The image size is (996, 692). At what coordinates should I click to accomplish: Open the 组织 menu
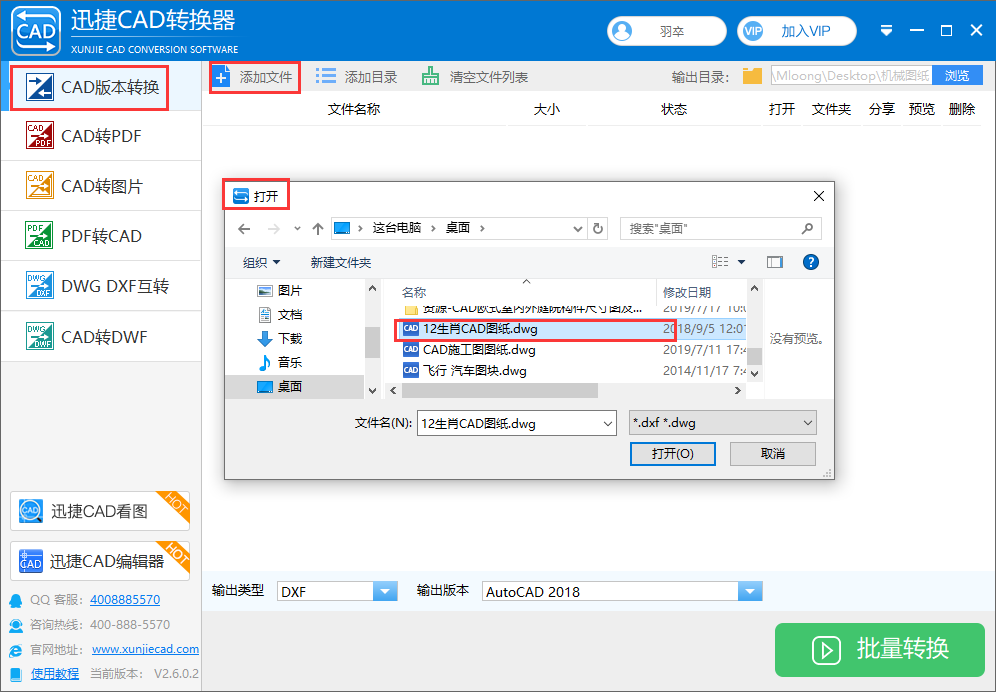261,262
